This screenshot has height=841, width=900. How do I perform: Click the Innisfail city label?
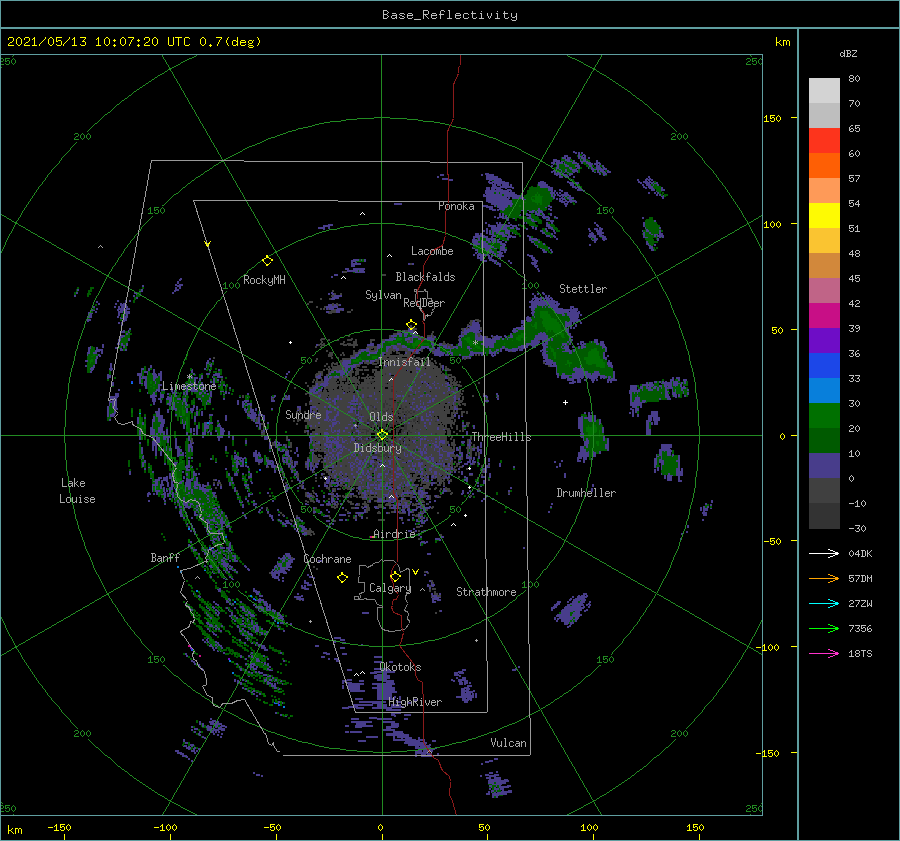pos(404,362)
